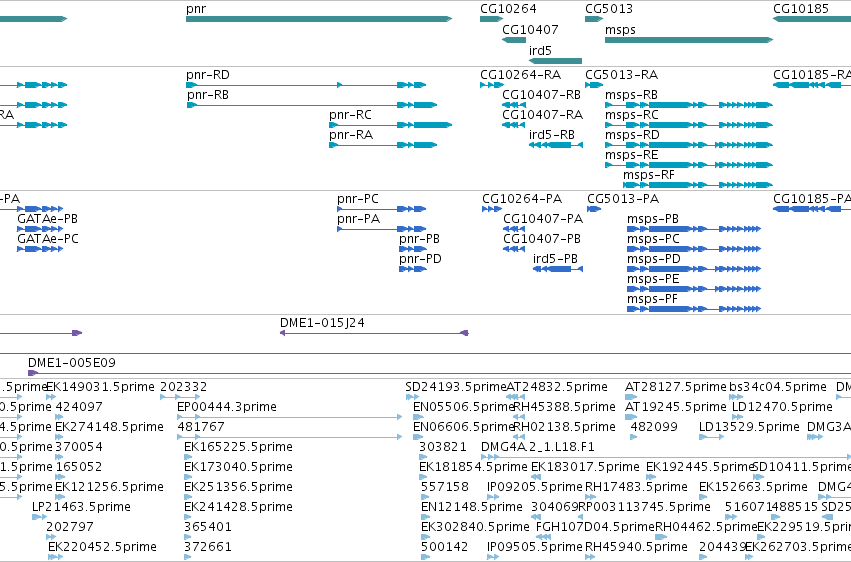Image resolution: width=851 pixels, height=562 pixels.
Task: Click EST label 372661
Action: click(x=208, y=547)
